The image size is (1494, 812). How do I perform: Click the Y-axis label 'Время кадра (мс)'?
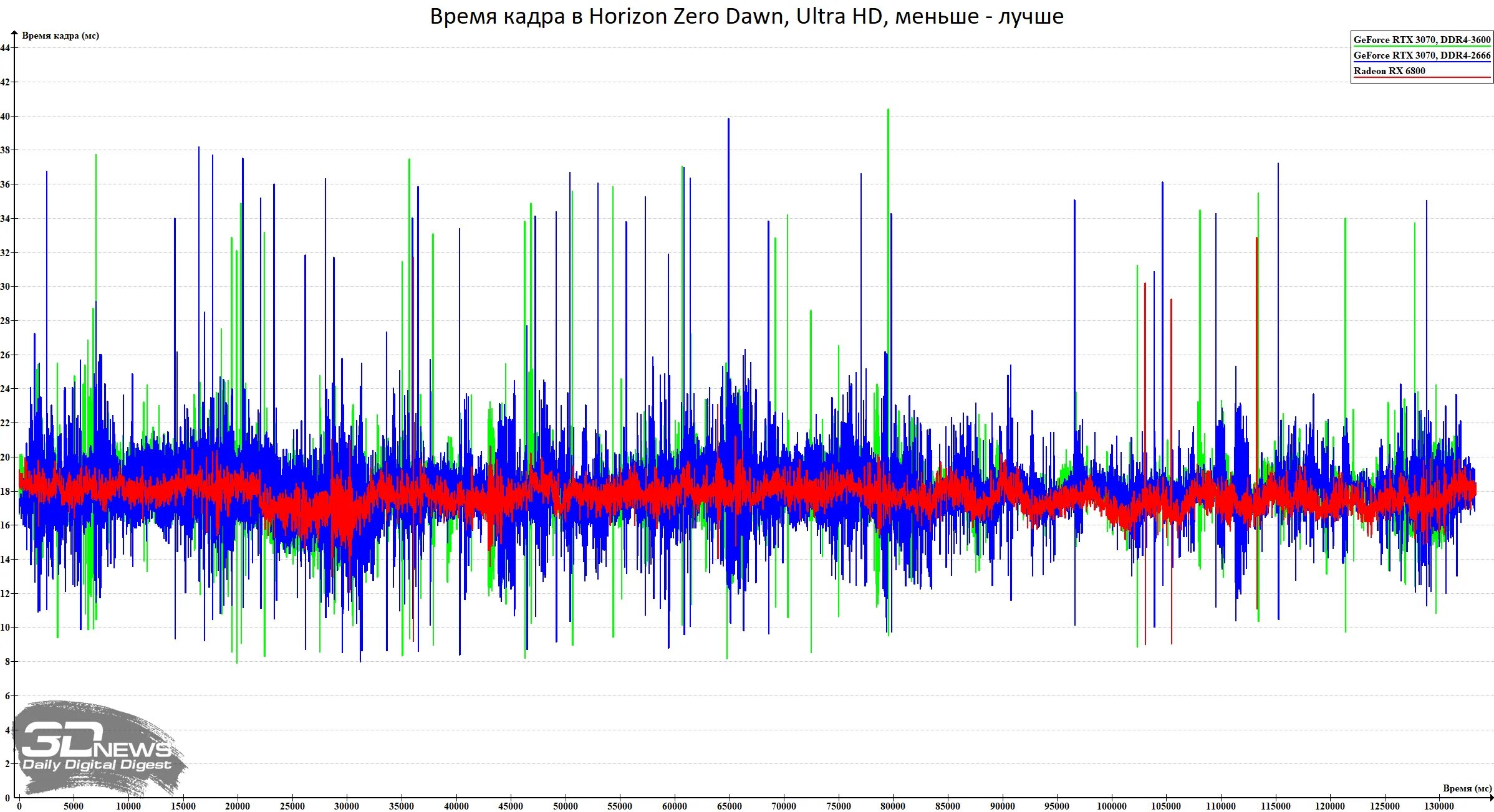60,36
